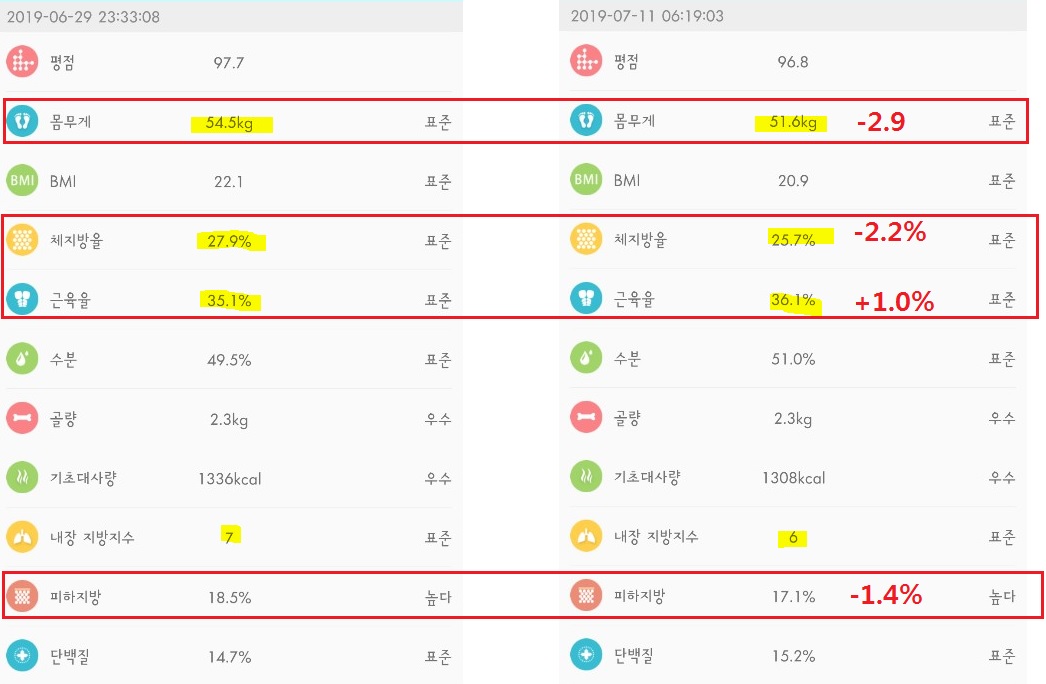
Task: Open the 수분 water drop icon on left
Action: (22, 359)
